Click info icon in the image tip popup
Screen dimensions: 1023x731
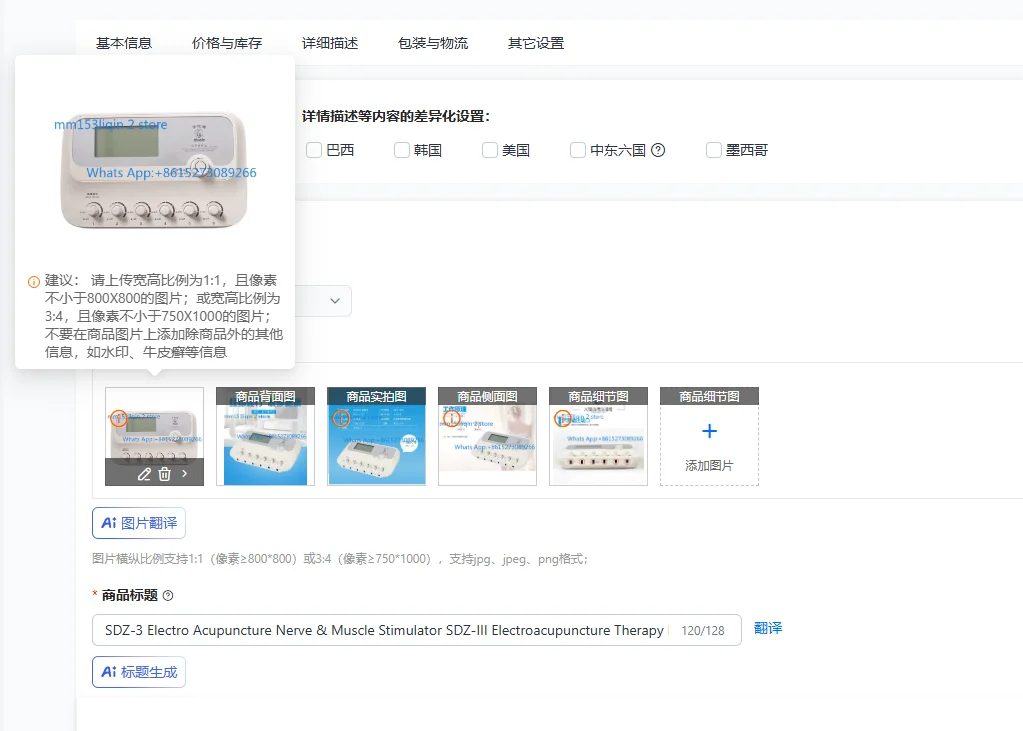point(34,282)
